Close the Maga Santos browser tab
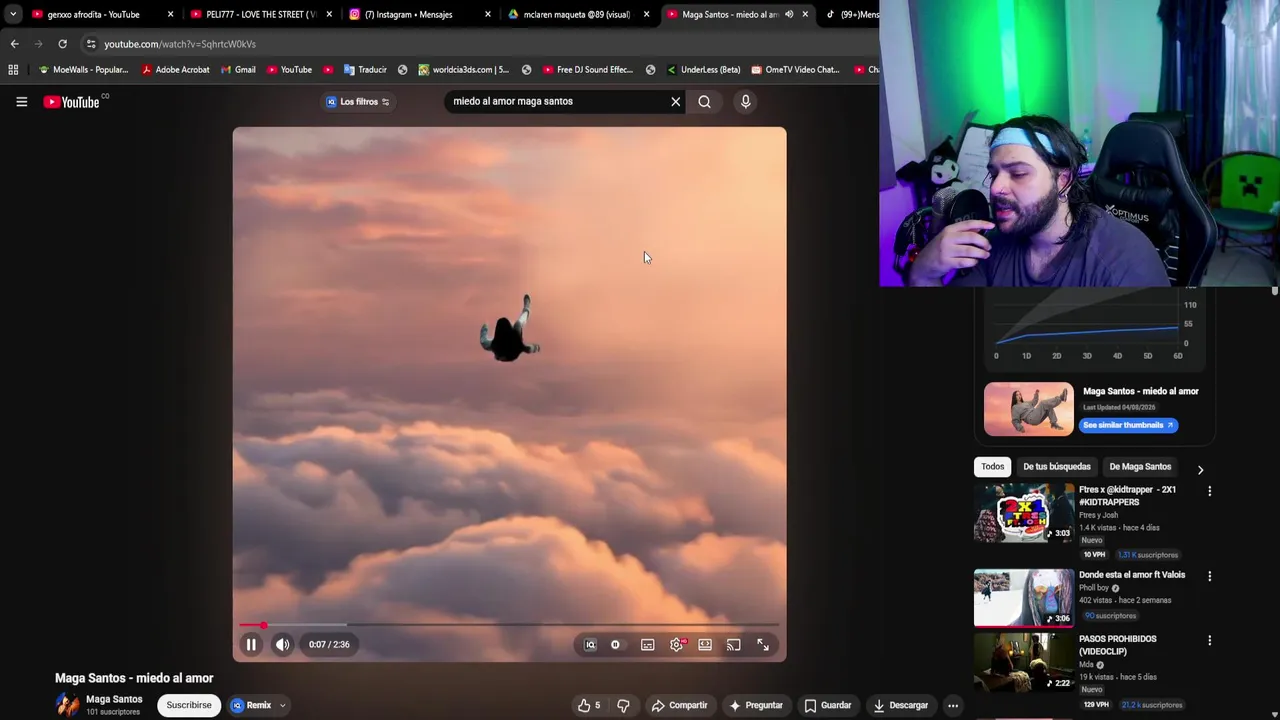1280x720 pixels. tap(805, 14)
